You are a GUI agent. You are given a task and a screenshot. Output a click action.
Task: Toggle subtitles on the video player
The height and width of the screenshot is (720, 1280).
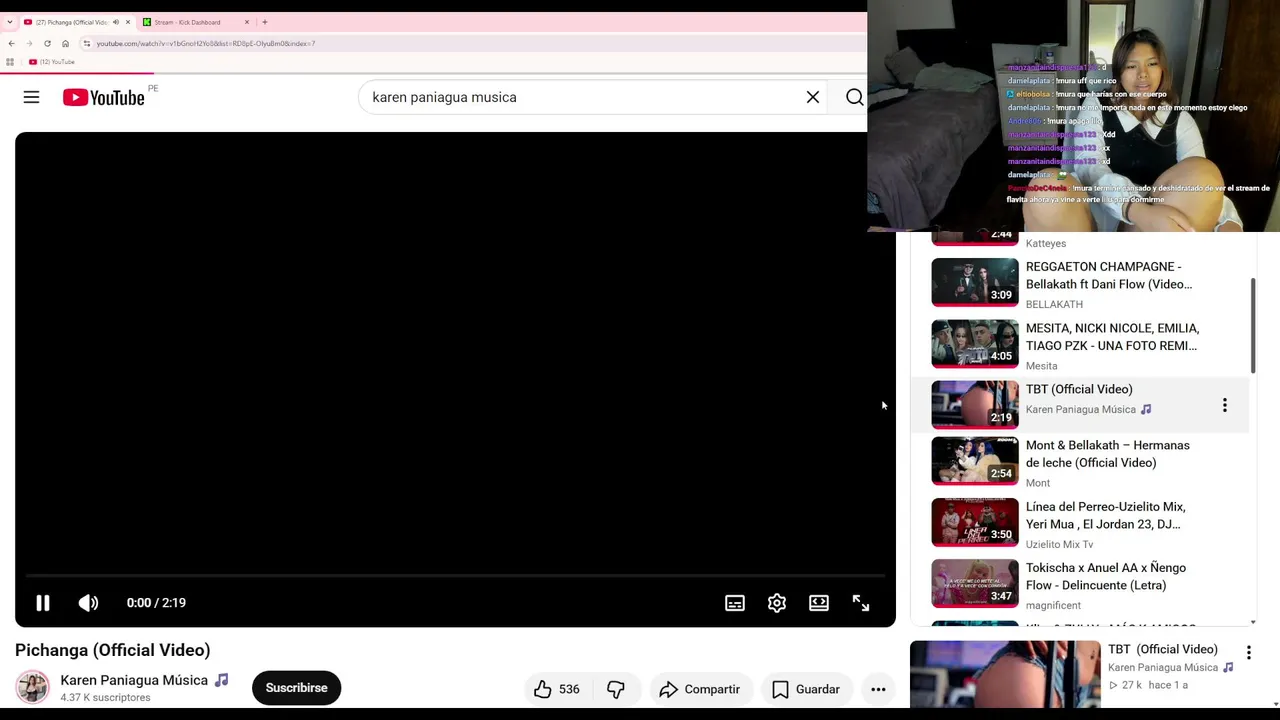[735, 603]
